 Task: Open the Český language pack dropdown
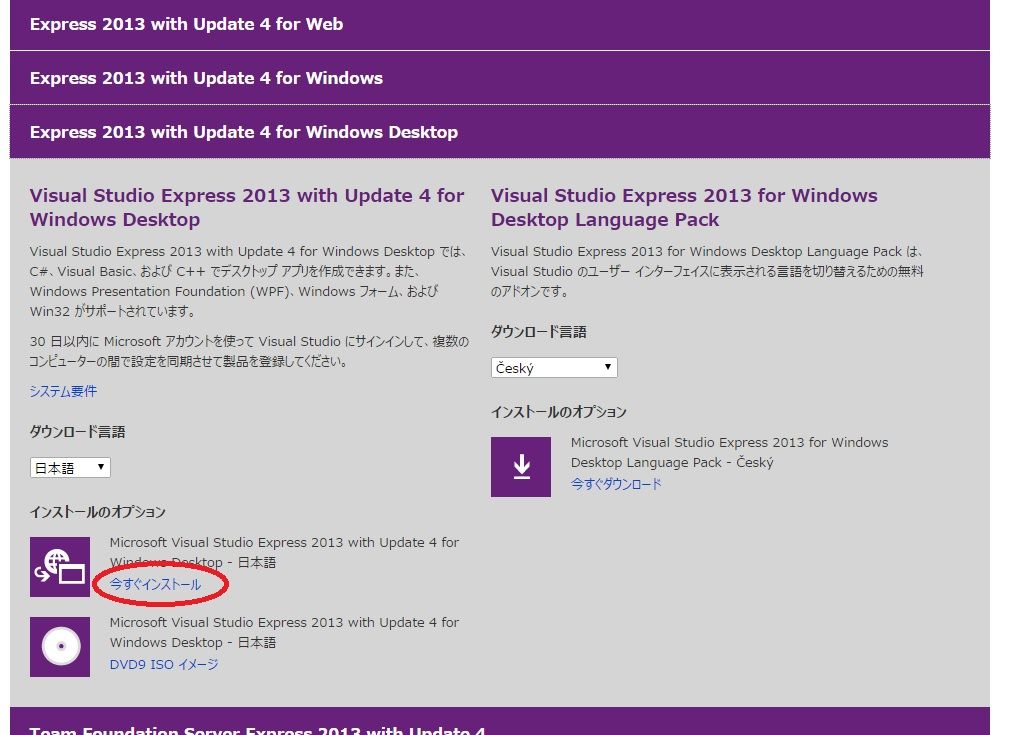[554, 368]
